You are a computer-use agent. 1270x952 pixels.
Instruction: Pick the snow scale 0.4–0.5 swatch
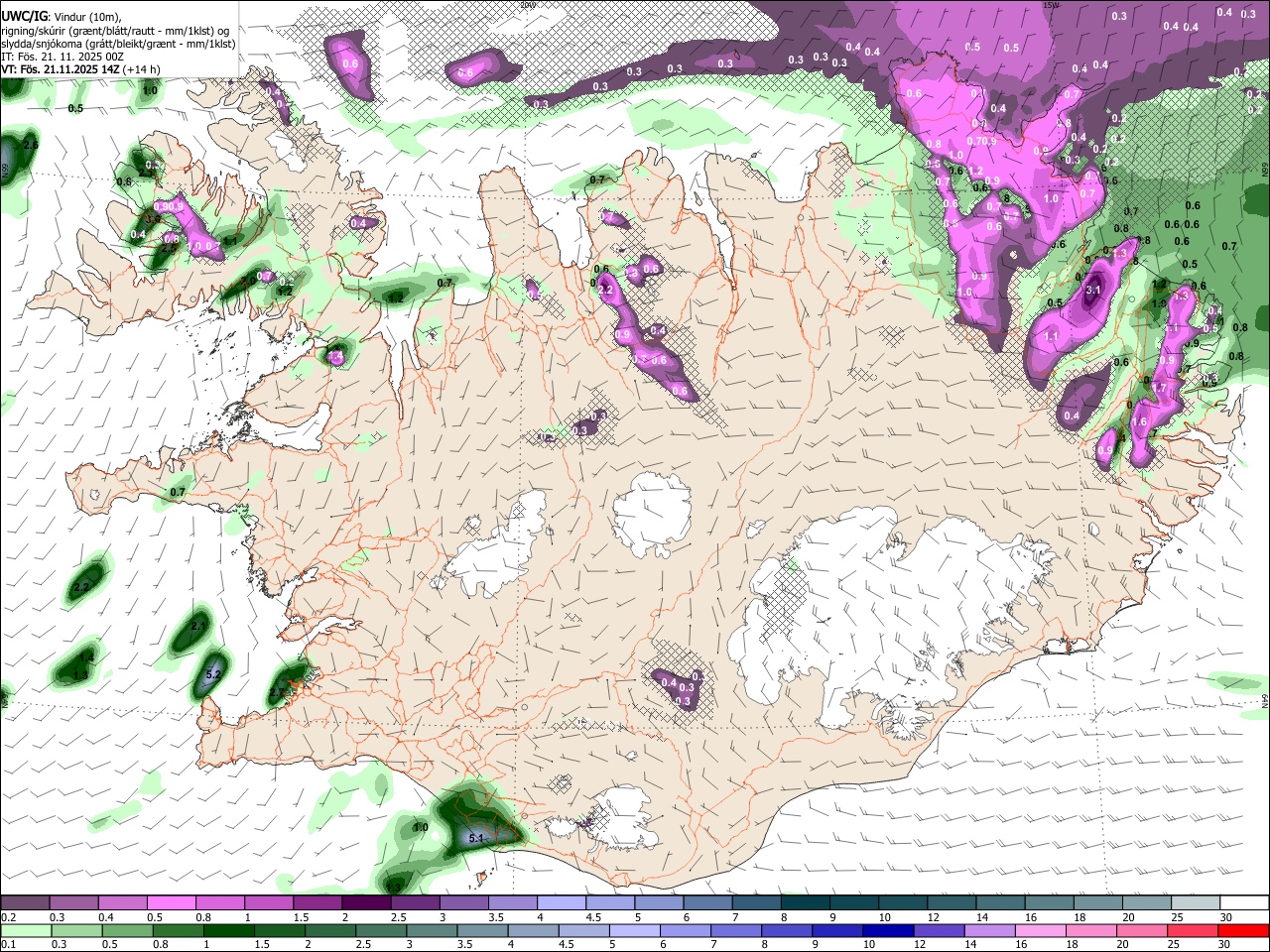pos(122,903)
